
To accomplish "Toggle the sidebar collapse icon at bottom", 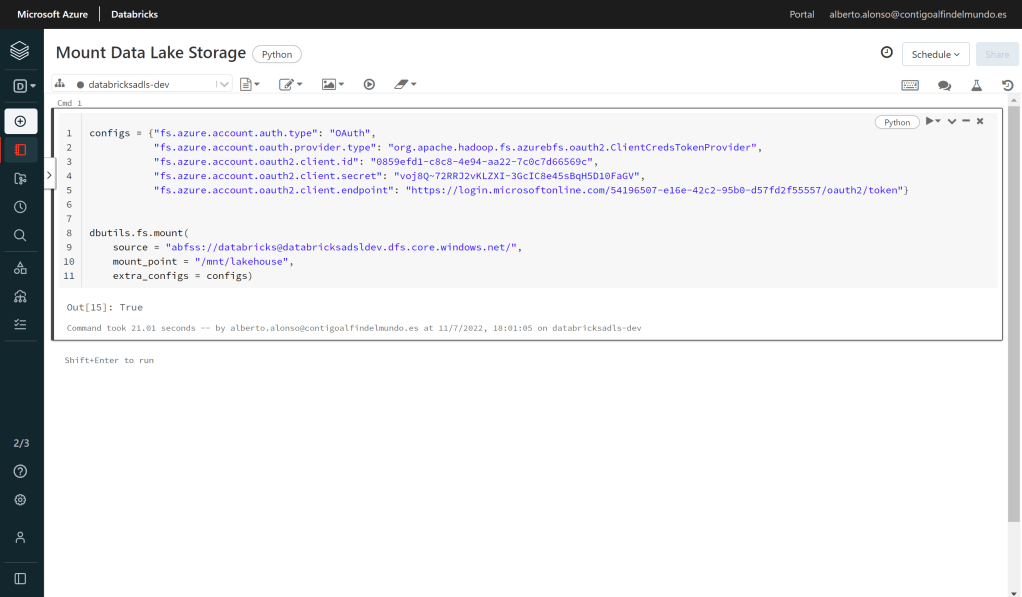I will point(20,578).
